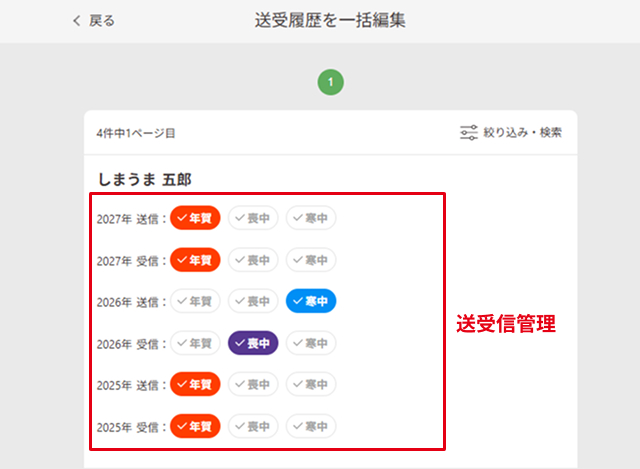Go back using 戻る link
This screenshot has height=469, width=640.
point(102,20)
